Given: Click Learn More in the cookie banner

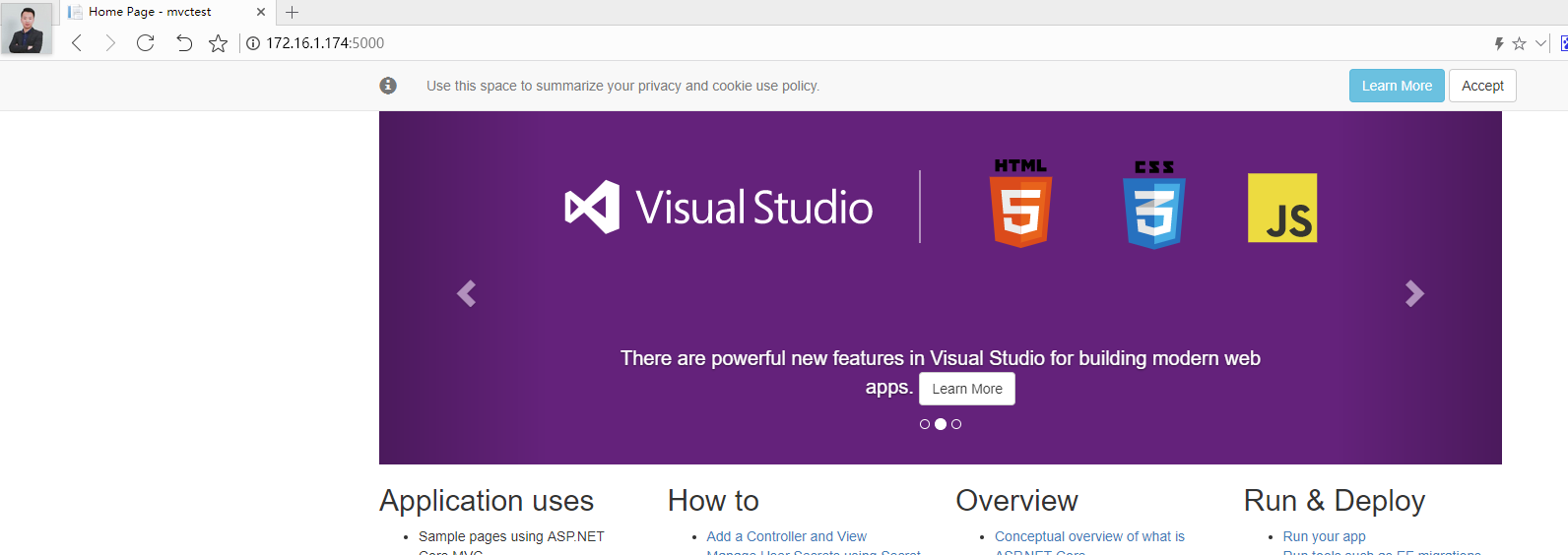Looking at the screenshot, I should click(x=1397, y=86).
